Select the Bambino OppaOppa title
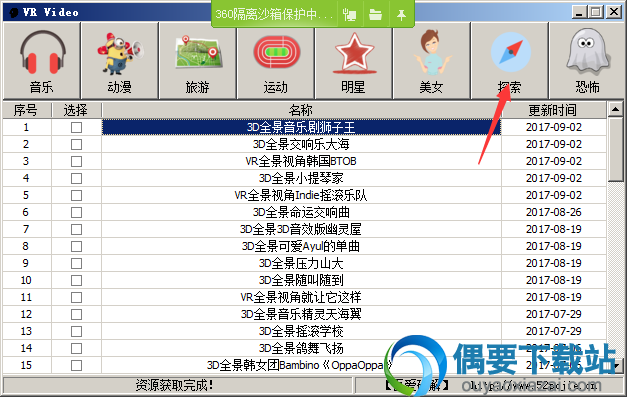 point(300,365)
